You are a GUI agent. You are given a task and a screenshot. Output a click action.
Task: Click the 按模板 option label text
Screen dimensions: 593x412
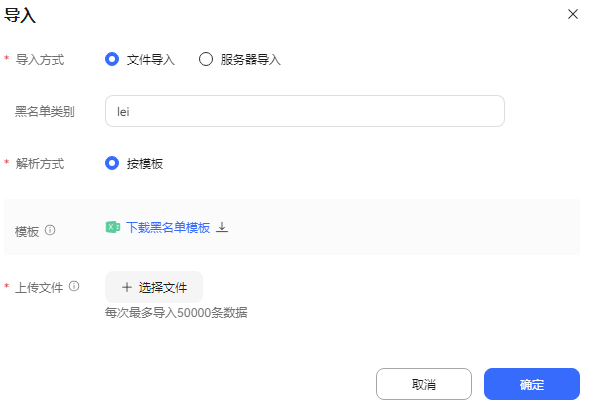pyautogui.click(x=145, y=164)
